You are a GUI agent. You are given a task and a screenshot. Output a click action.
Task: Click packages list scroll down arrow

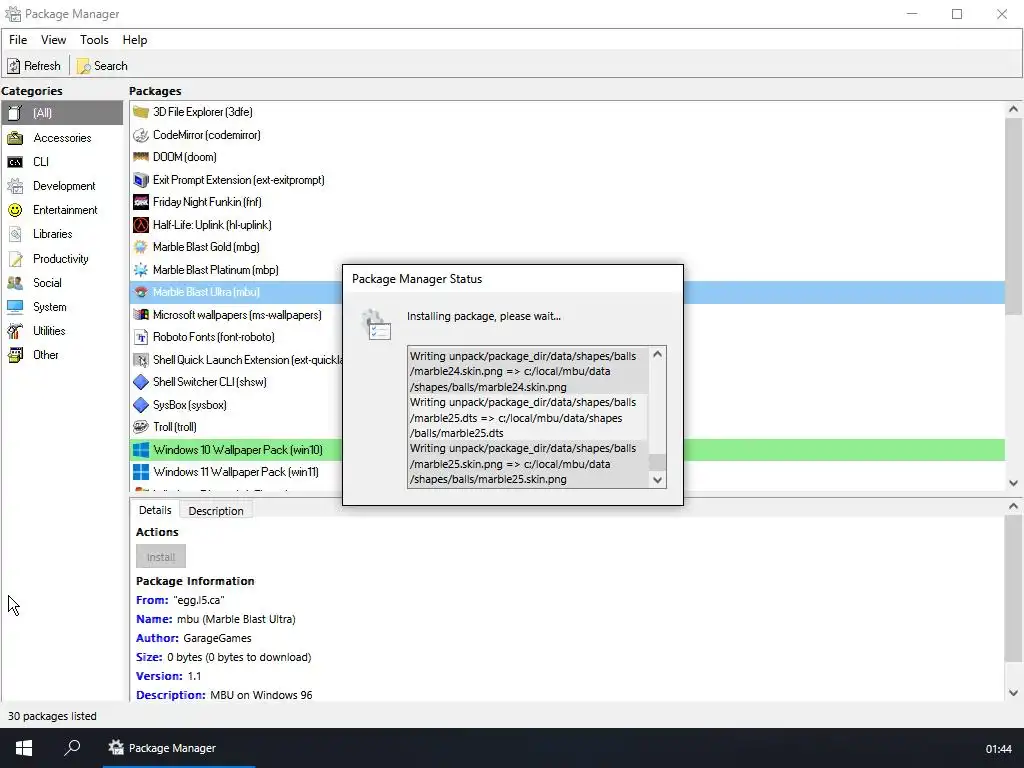(1014, 483)
